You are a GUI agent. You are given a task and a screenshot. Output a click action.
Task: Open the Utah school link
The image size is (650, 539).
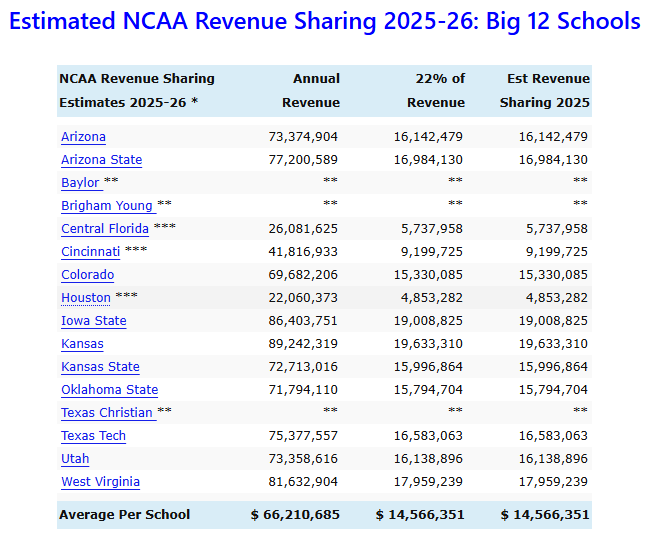75,459
